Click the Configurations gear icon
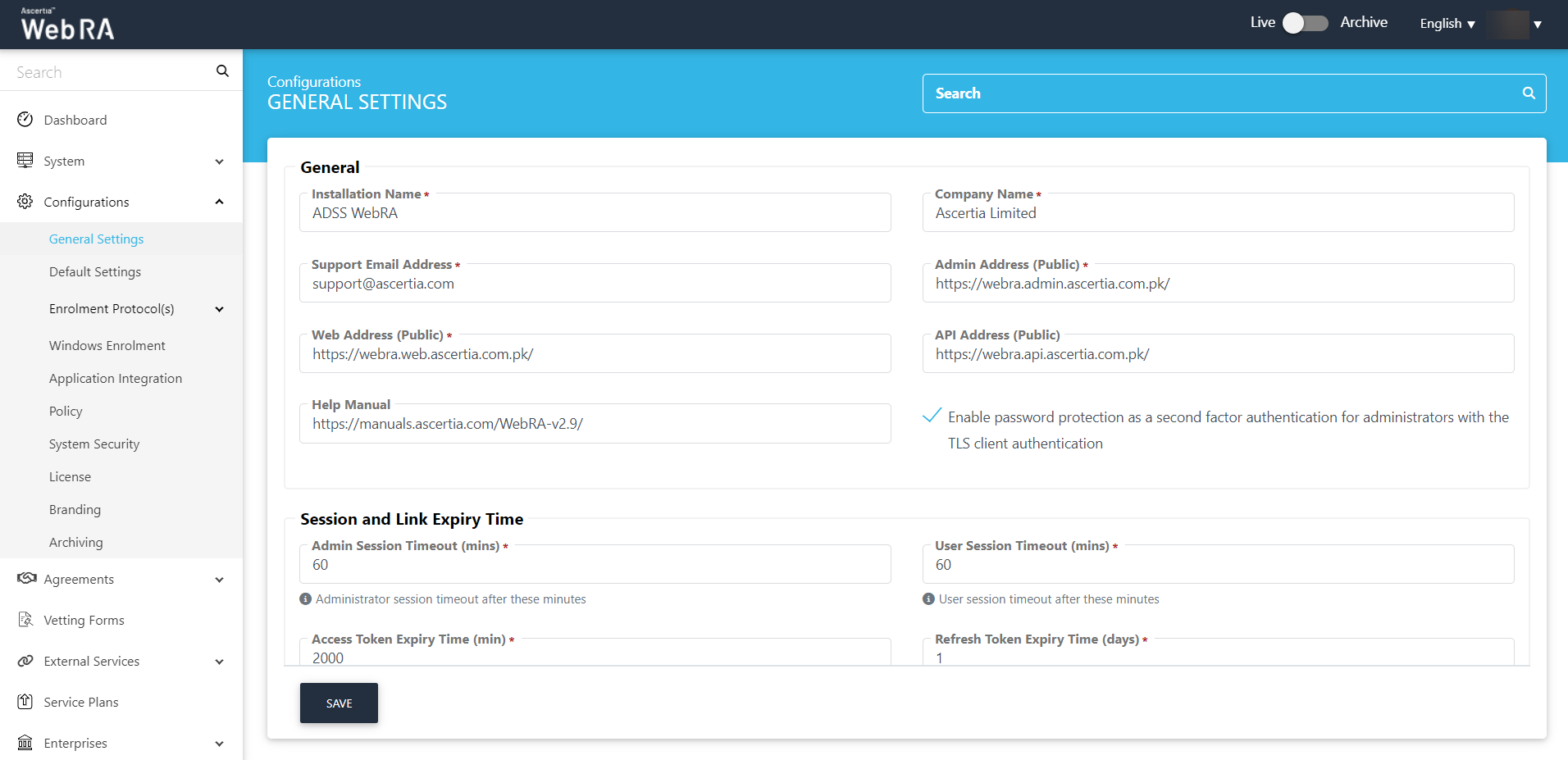 click(x=25, y=202)
